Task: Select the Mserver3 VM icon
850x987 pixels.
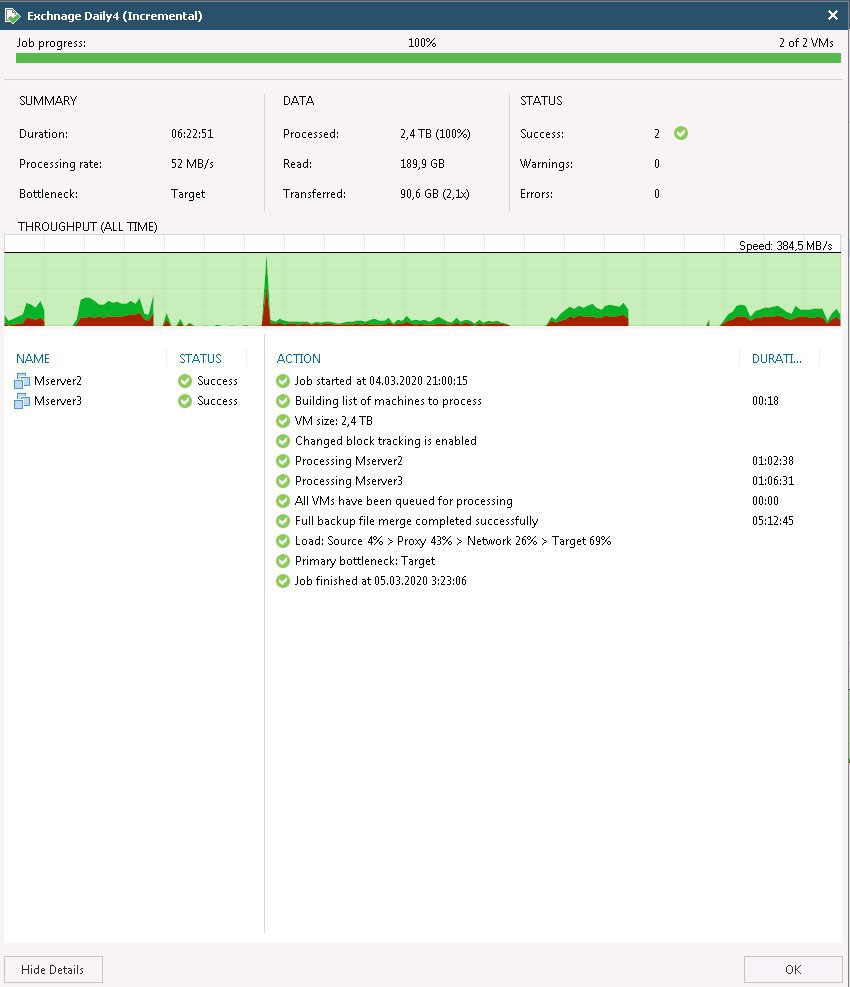Action: [x=22, y=401]
